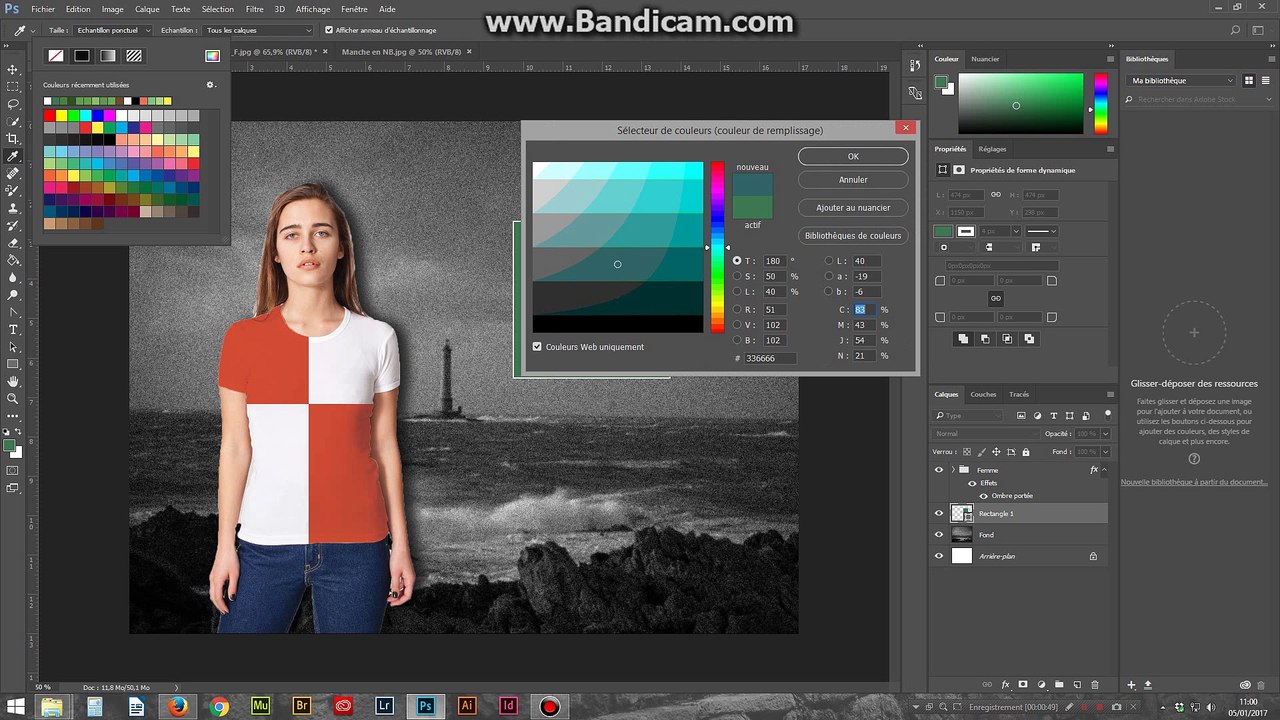Image resolution: width=1280 pixels, height=720 pixels.
Task: Open the Opacité value dropdown arrow
Action: coord(1104,434)
